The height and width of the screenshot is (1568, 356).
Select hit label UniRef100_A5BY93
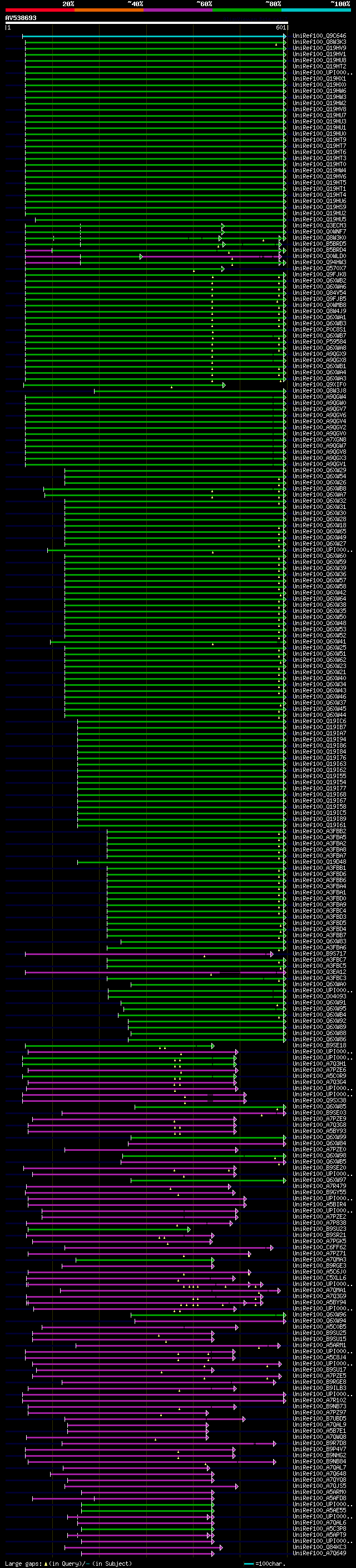(x=319, y=1131)
